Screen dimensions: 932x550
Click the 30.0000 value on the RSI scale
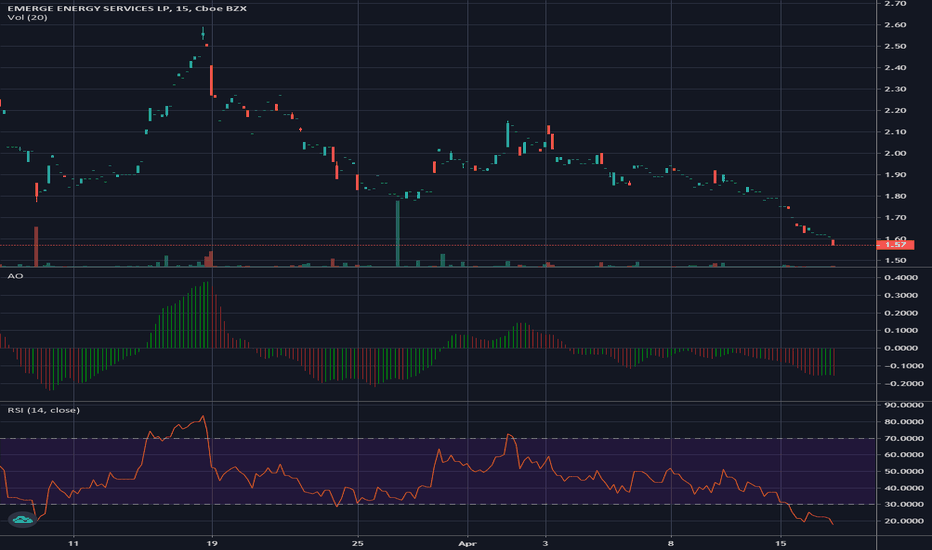(904, 504)
